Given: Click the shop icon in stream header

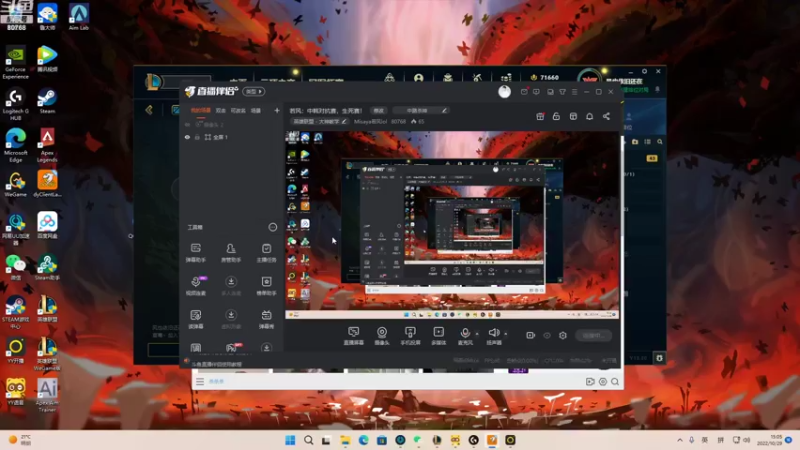Looking at the screenshot, I should pos(573,116).
